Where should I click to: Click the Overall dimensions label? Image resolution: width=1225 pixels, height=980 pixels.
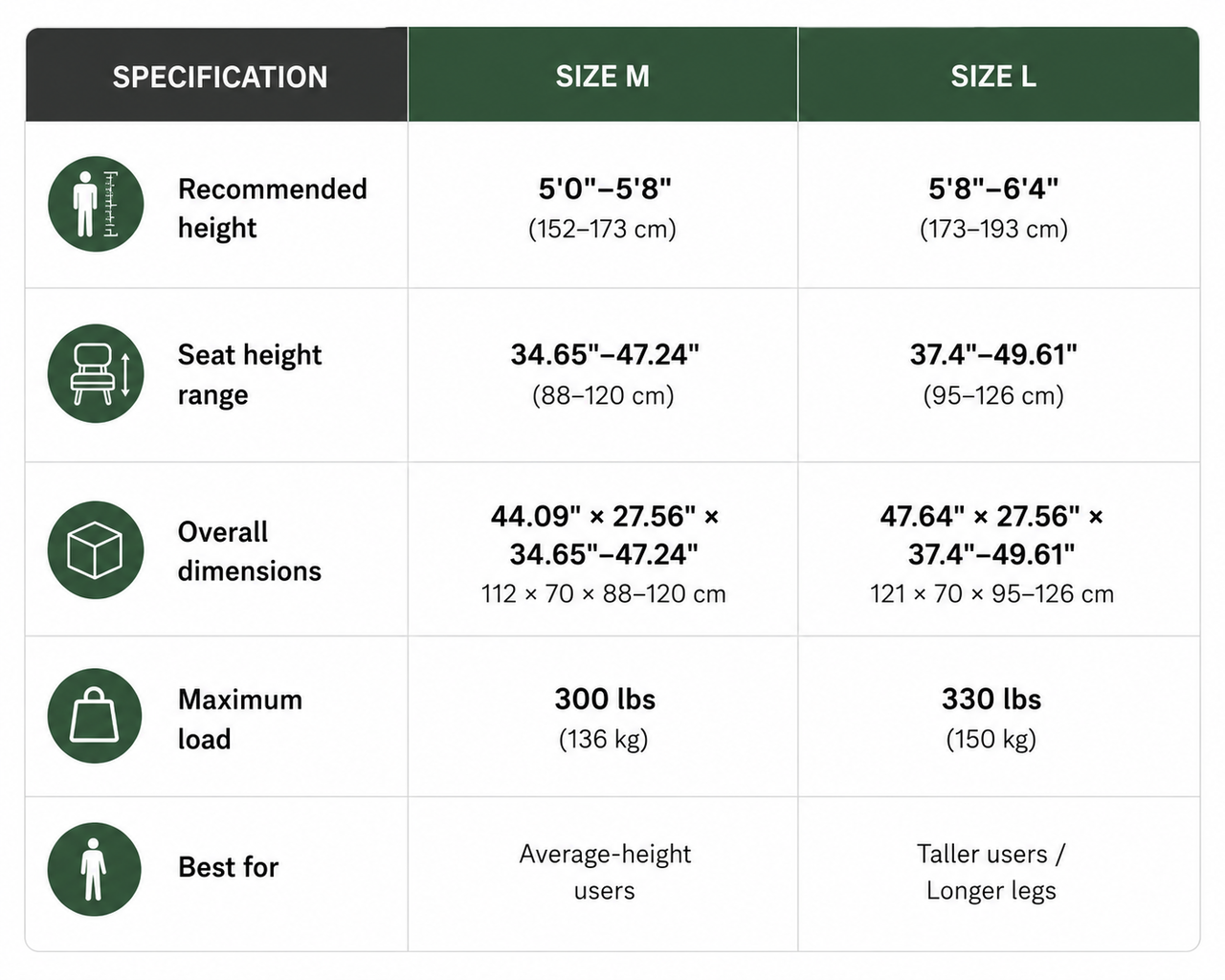click(x=250, y=551)
